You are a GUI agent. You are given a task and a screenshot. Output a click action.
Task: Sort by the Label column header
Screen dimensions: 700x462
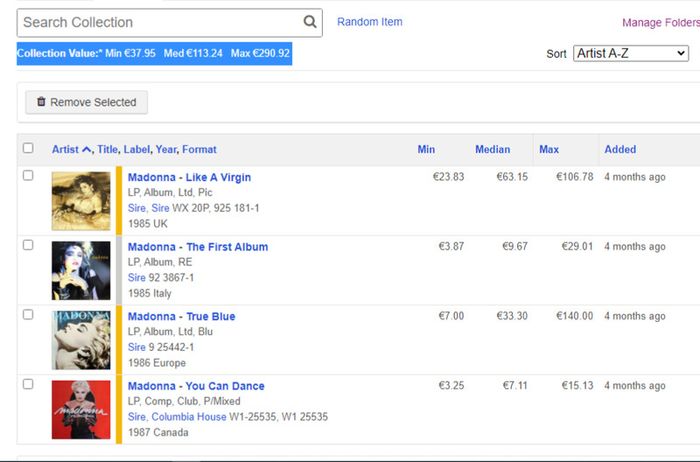point(137,150)
